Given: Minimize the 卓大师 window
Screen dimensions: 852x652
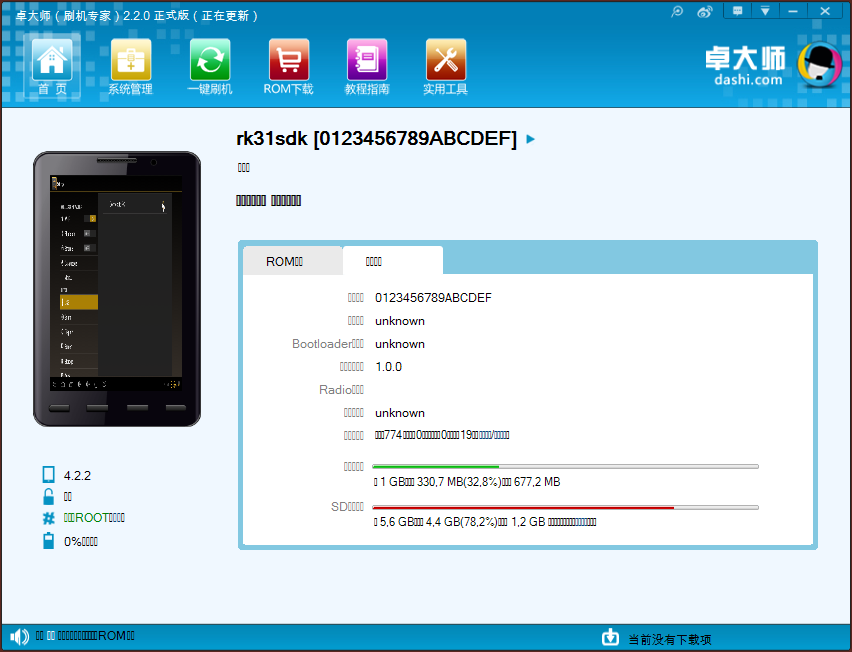Looking at the screenshot, I should click(793, 11).
